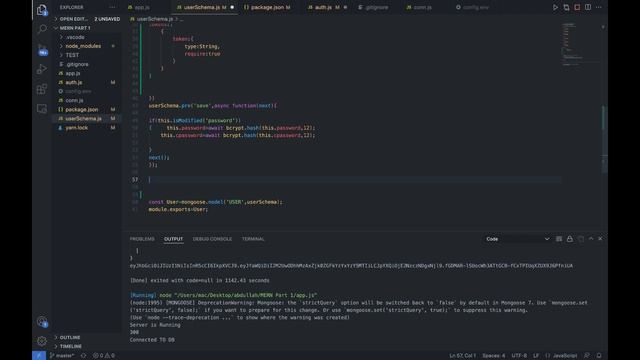Open Remote Explorer view in activity bar
Image resolution: width=640 pixels, height=360 pixels.
[42, 109]
